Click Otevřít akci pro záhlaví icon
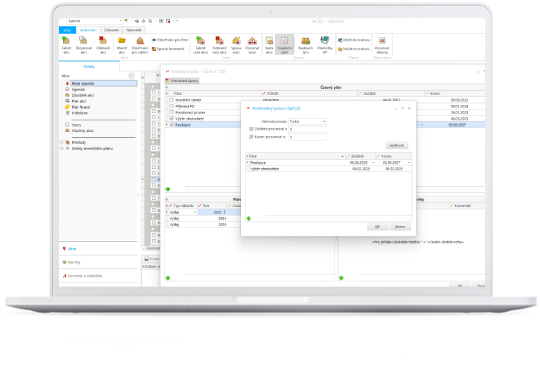The image size is (540, 375). tap(140, 41)
